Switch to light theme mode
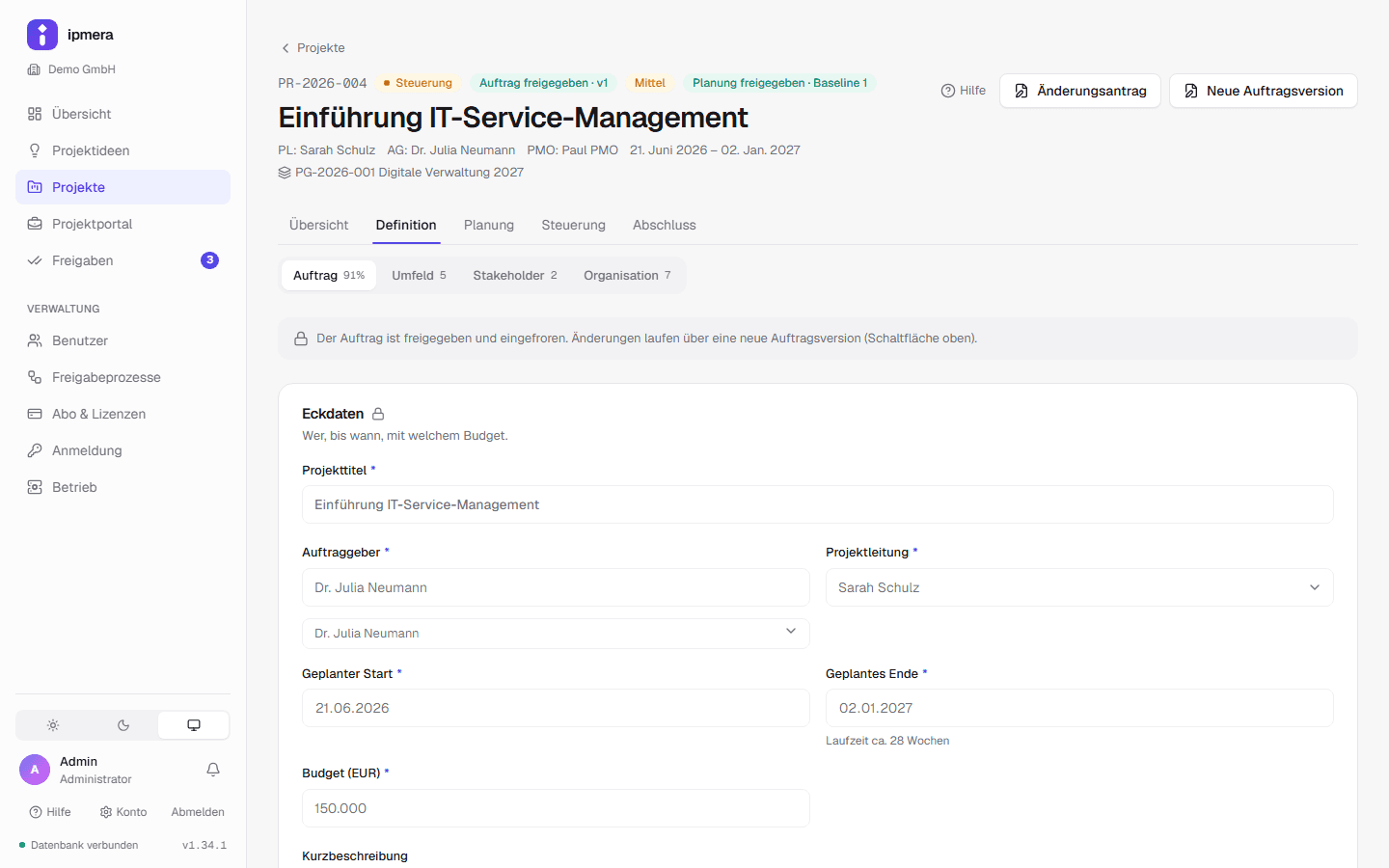Screen dimensions: 1389x868 pyautogui.click(x=53, y=725)
